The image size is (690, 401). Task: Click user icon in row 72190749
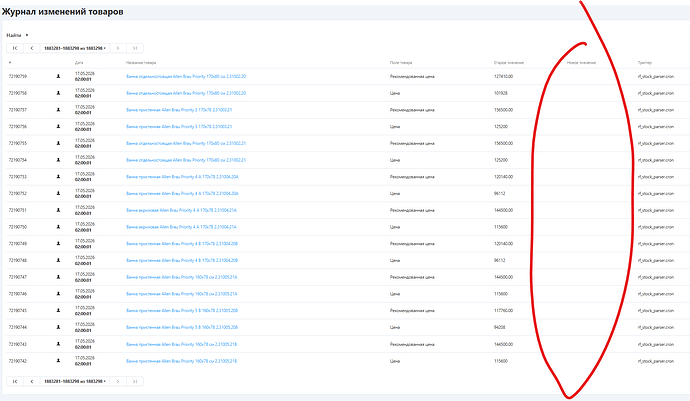[58, 243]
